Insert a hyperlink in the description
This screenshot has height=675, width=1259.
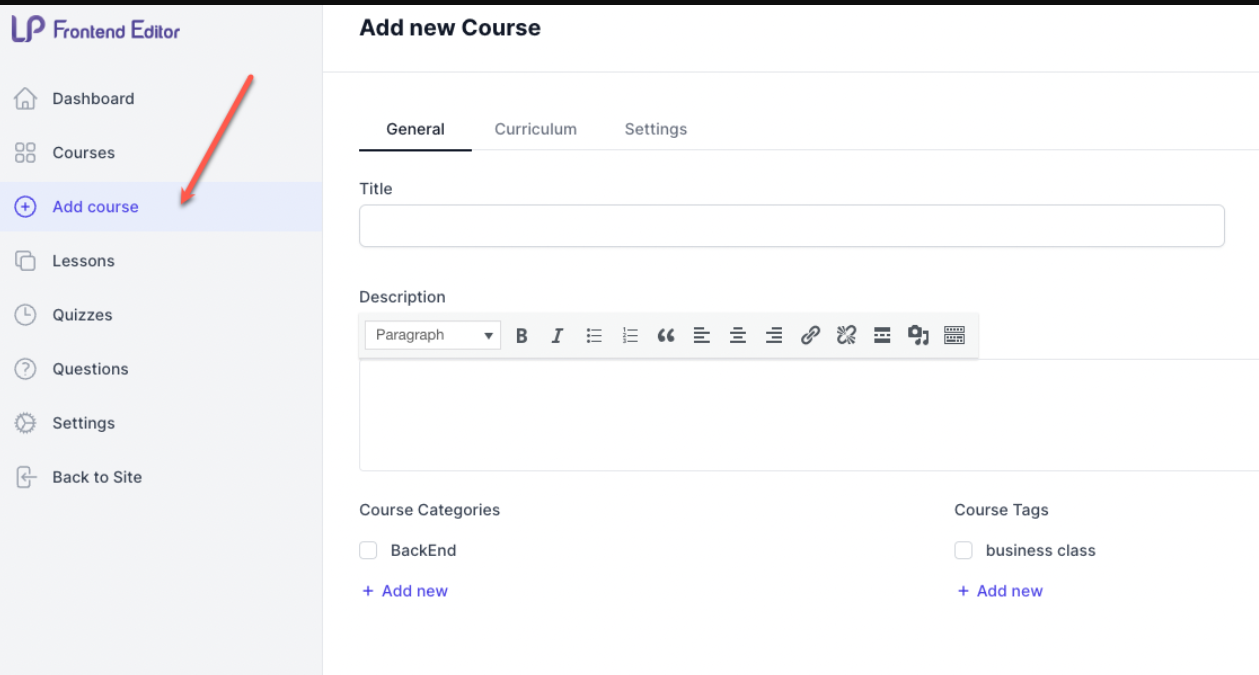pyautogui.click(x=809, y=335)
